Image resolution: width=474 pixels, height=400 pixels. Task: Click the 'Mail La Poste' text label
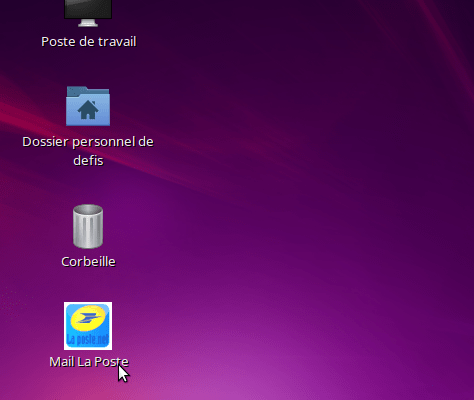coord(89,362)
